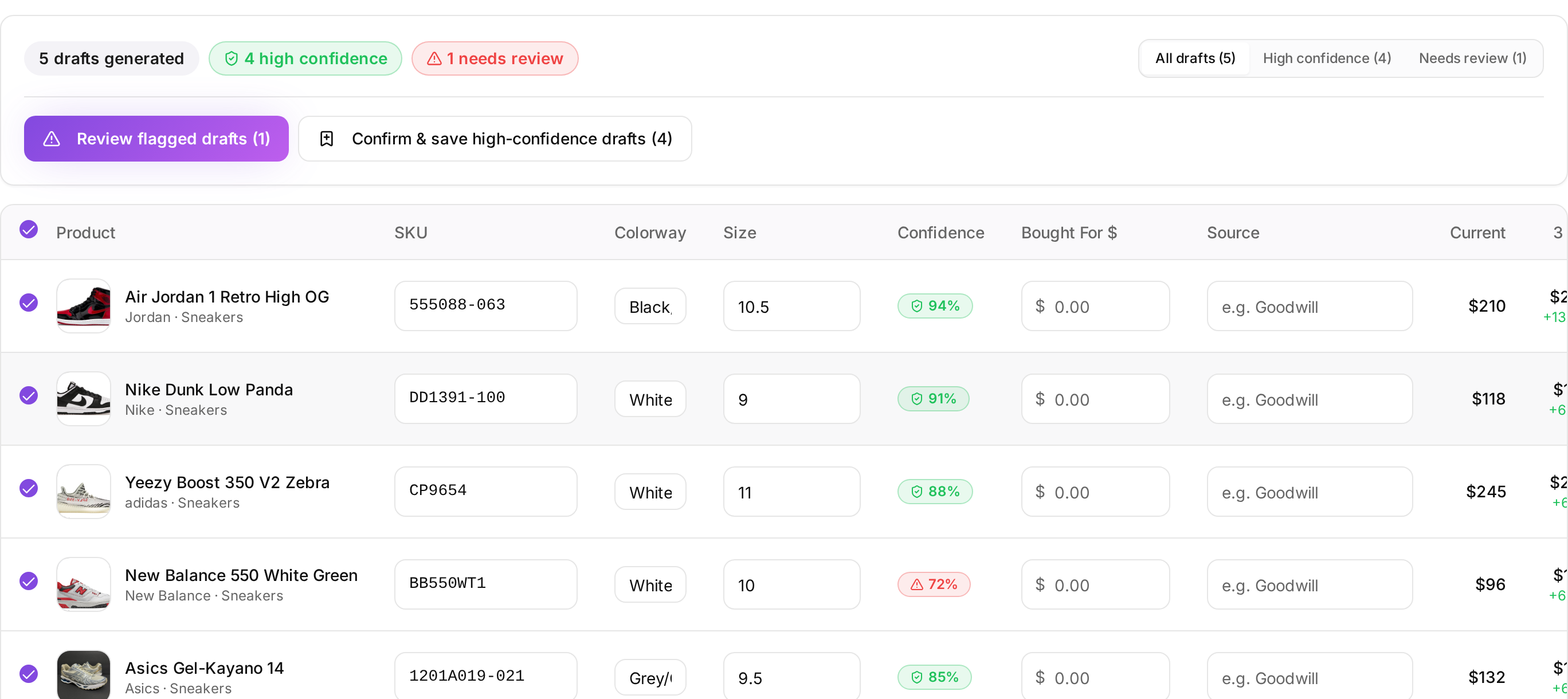Click the Yeezy Boost 350 V2 Zebra product name
The height and width of the screenshot is (699, 1568).
(x=227, y=482)
